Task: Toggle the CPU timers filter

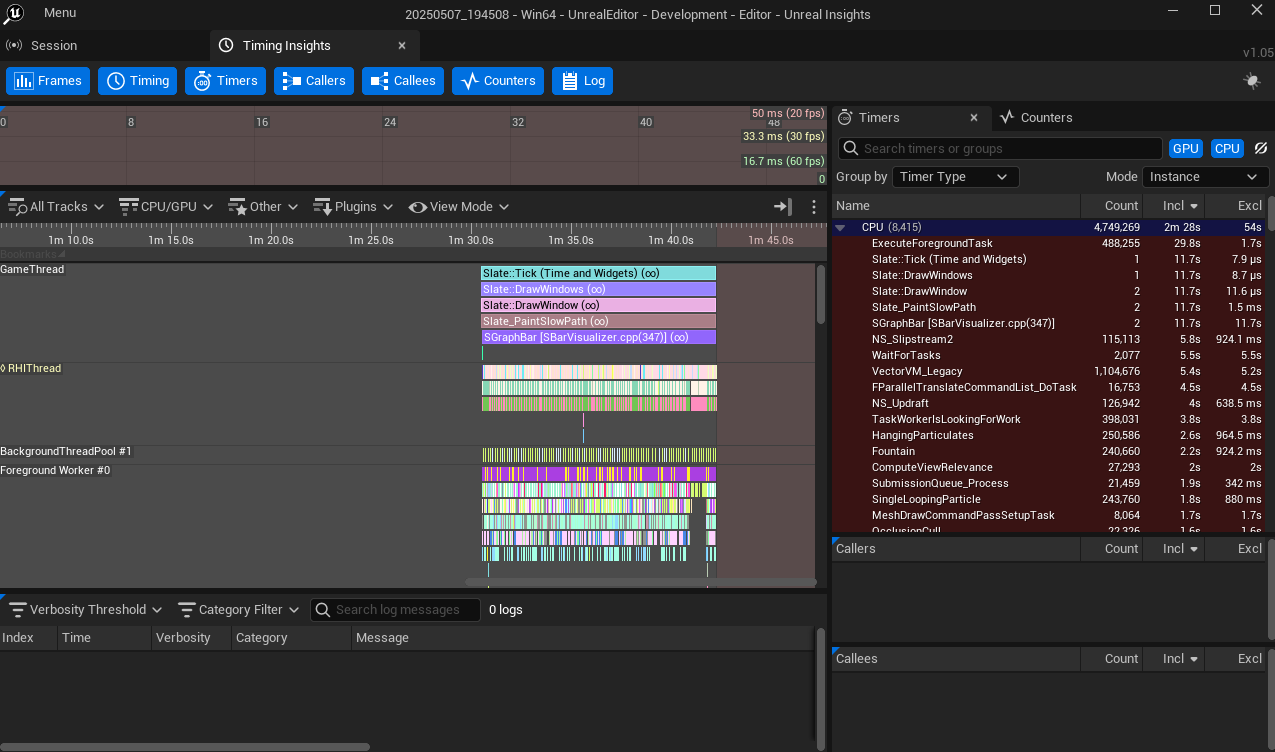Action: click(1227, 149)
